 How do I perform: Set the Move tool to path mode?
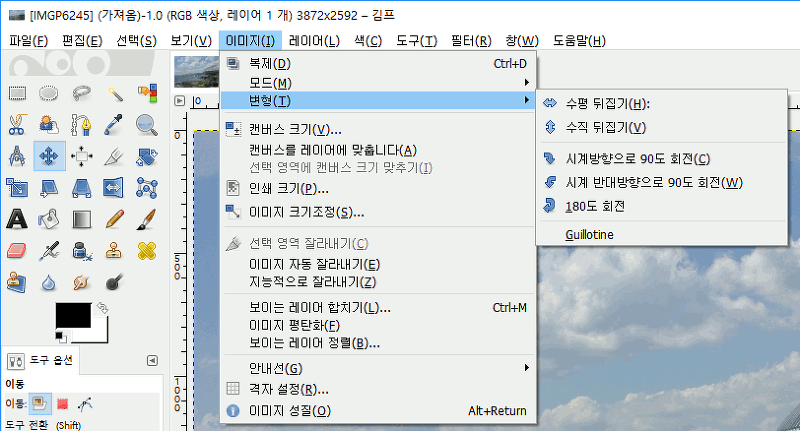click(85, 404)
